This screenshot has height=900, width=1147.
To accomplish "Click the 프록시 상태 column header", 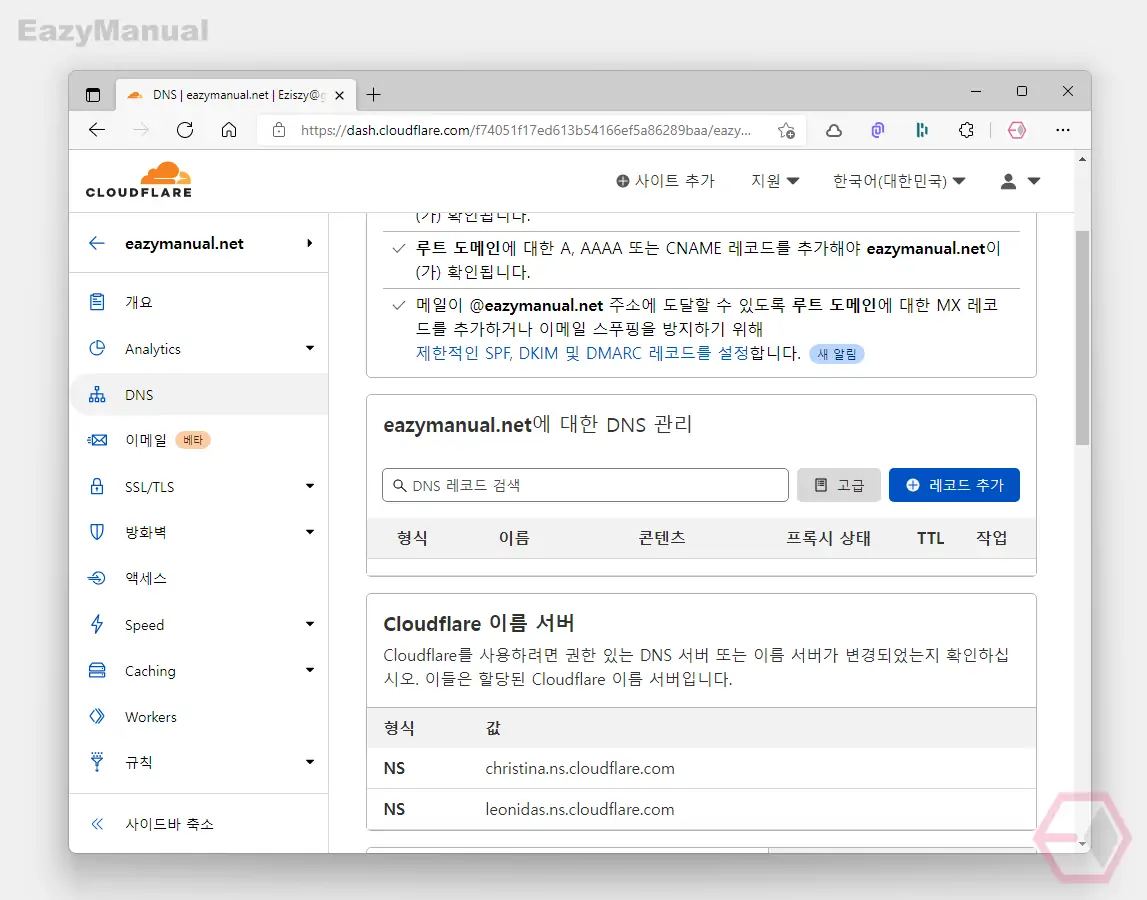I will point(828,539).
